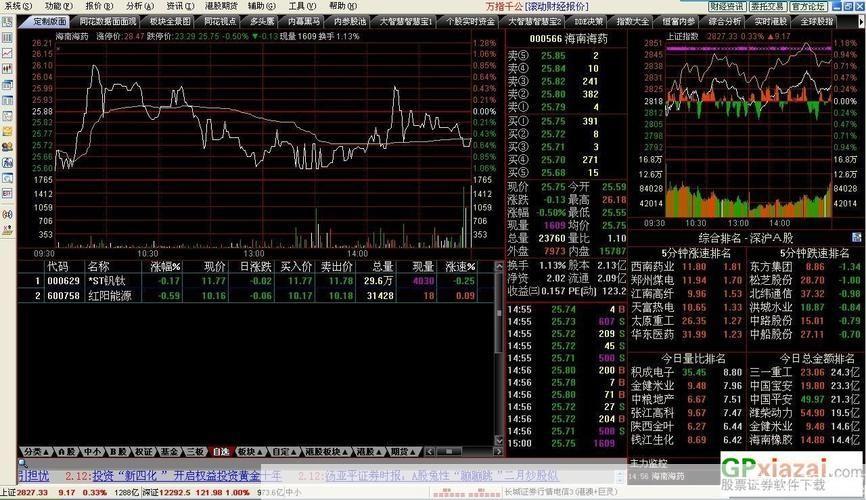The image size is (866, 500).
Task: Click the candlestick chart icon in left sidebar
Action: point(7,69)
